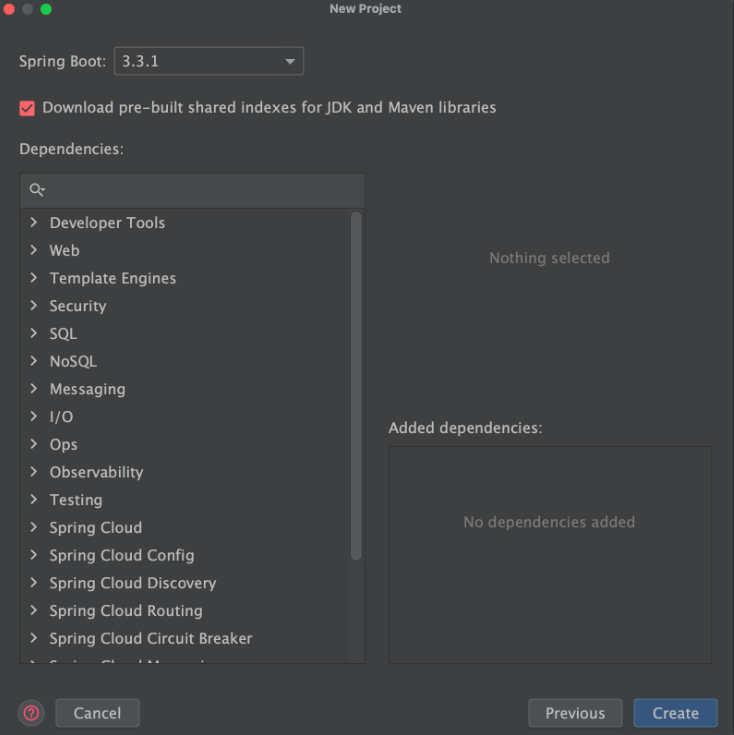
Task: Select the Security row label
Action: coord(78,306)
